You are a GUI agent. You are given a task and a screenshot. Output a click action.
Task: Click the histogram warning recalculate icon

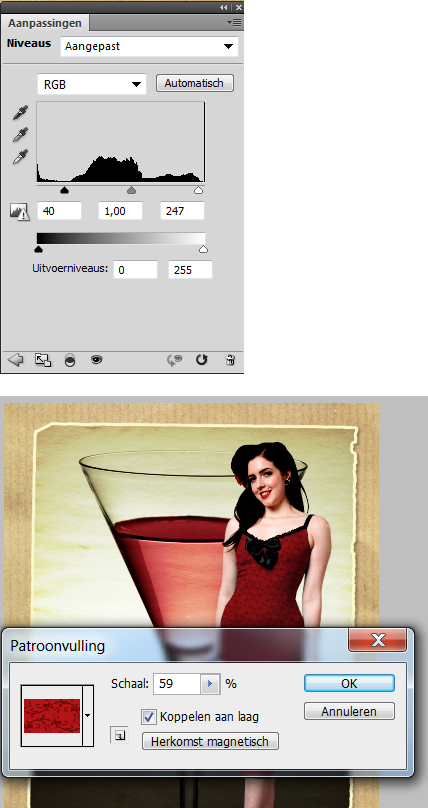pyautogui.click(x=20, y=212)
